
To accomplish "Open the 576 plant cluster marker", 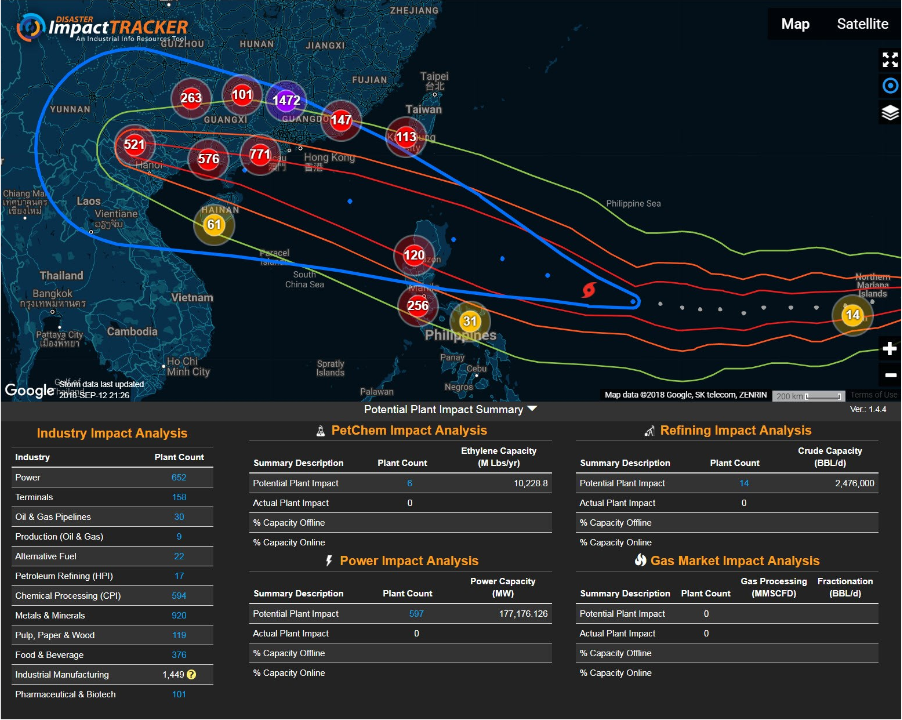I will pyautogui.click(x=208, y=159).
